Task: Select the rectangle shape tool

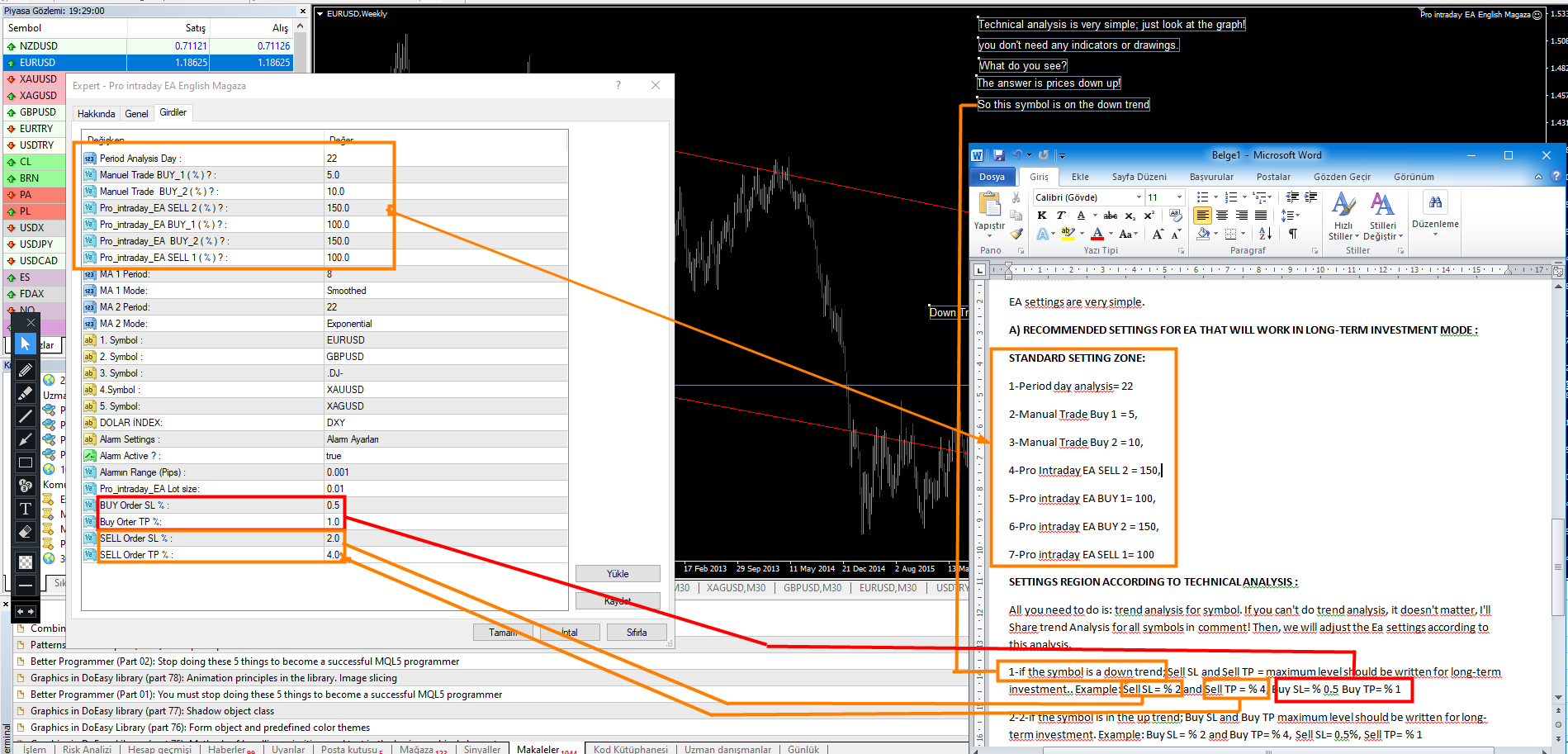Action: point(26,462)
